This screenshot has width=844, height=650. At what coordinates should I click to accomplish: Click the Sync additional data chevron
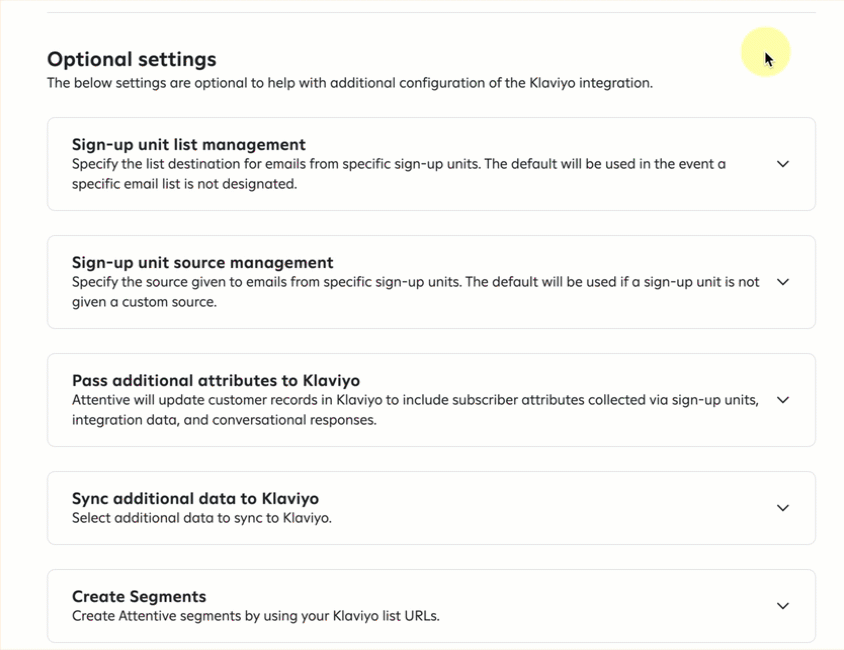[x=783, y=508]
